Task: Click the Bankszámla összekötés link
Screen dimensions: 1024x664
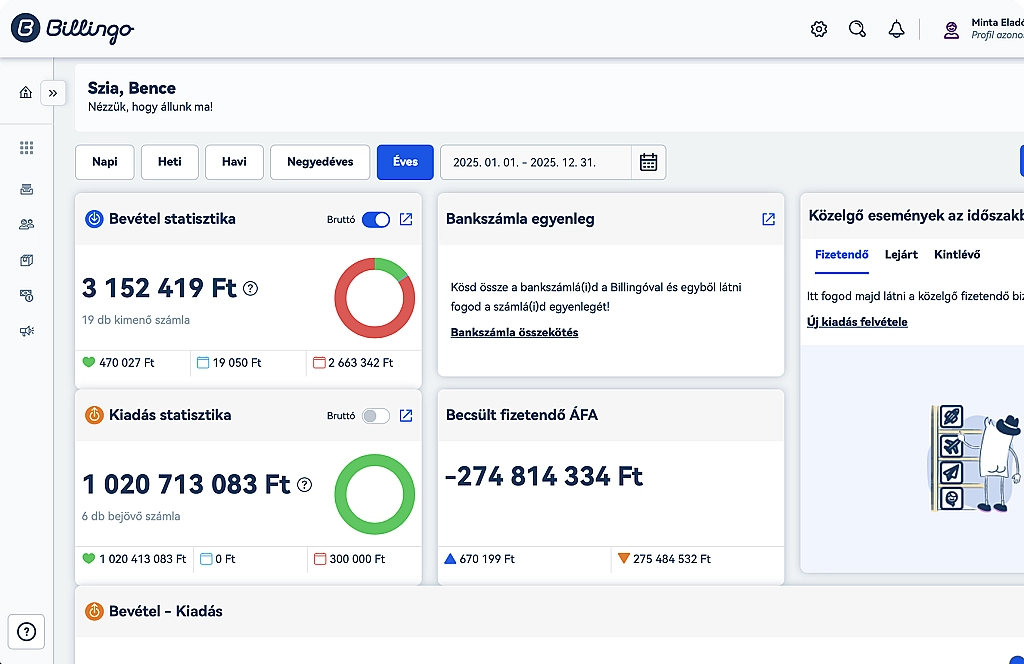Action: click(514, 332)
